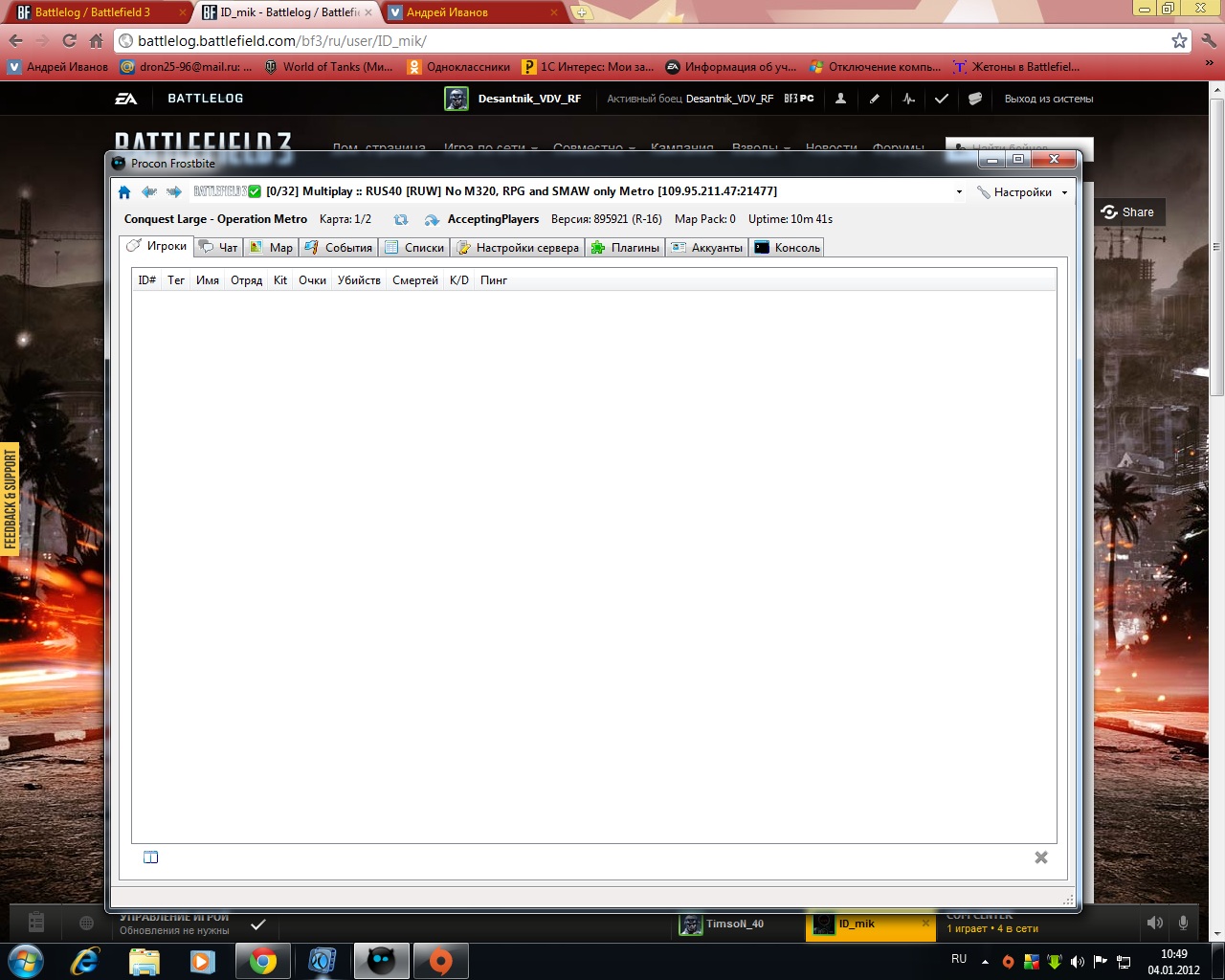Screen dimensions: 1225x980
Task: Open the Жетоны в Battlefield bookmark
Action: point(1016,67)
